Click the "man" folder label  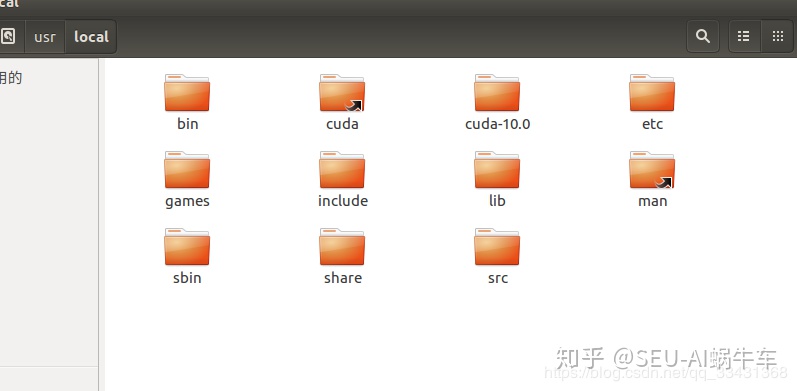pos(653,201)
